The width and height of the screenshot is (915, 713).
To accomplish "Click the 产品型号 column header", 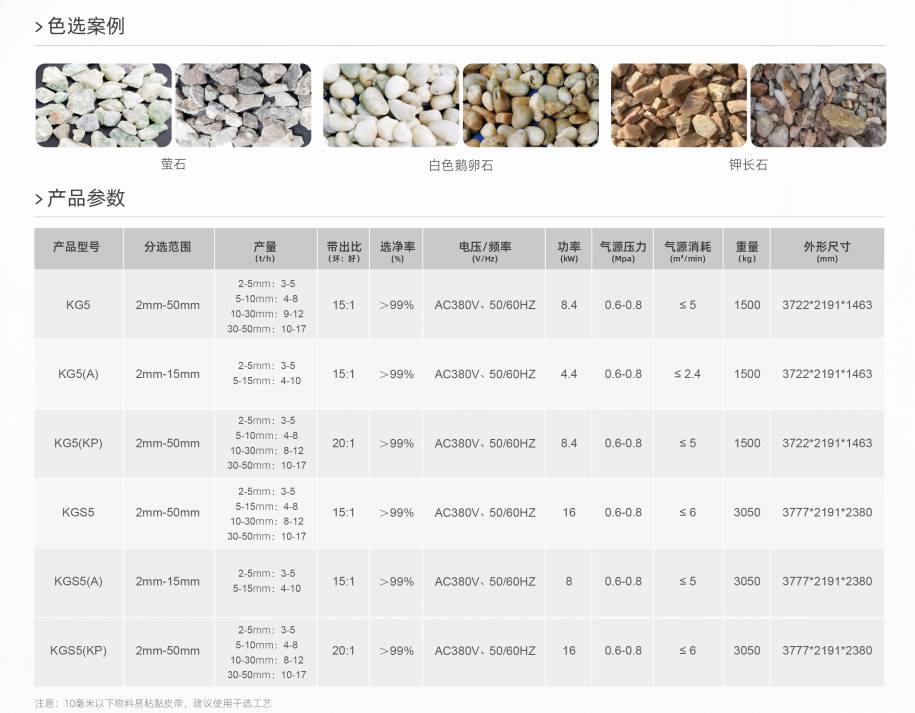I will click(78, 249).
